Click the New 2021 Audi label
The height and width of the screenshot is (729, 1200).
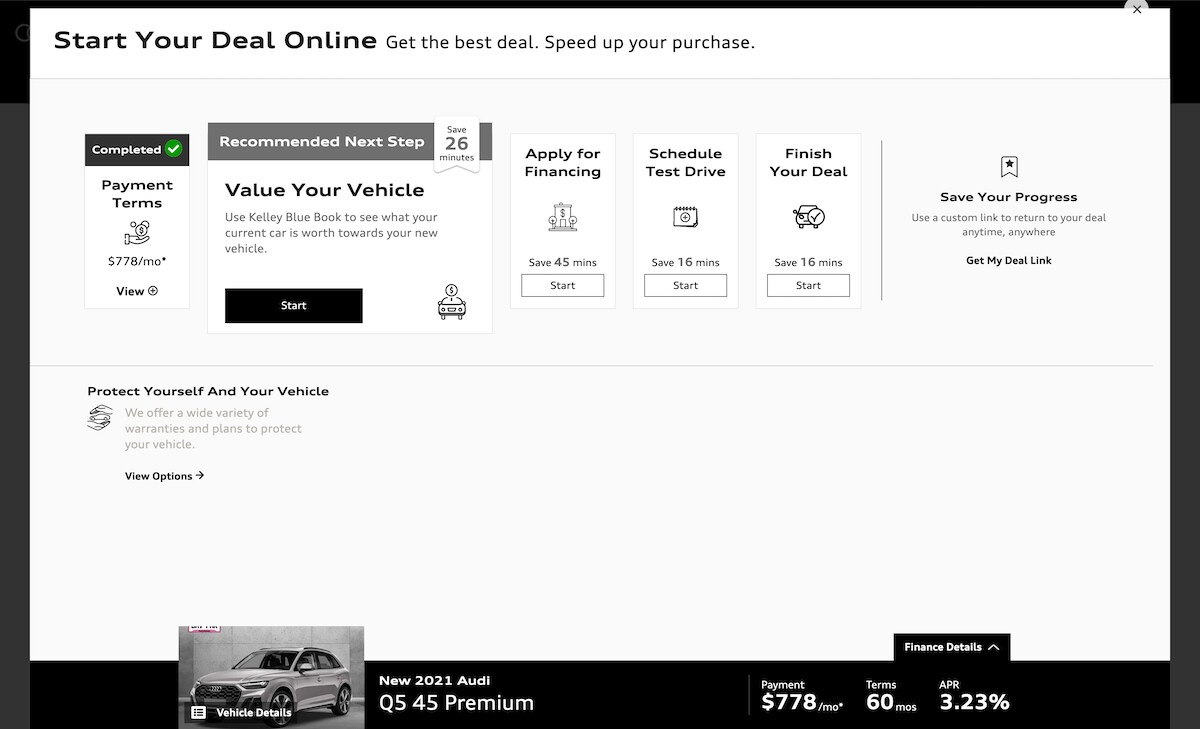[x=435, y=680]
